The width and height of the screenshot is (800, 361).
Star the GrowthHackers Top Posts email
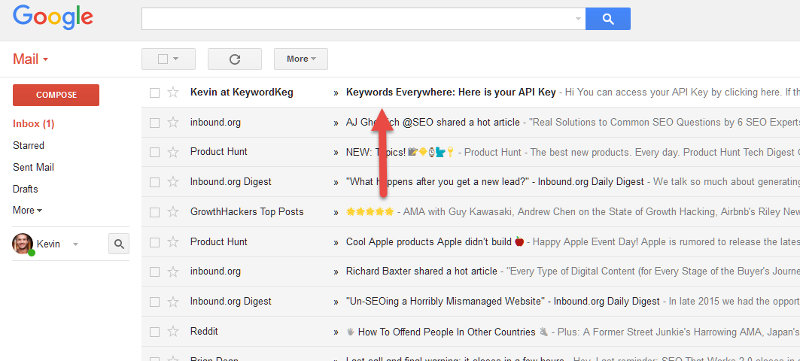(173, 212)
